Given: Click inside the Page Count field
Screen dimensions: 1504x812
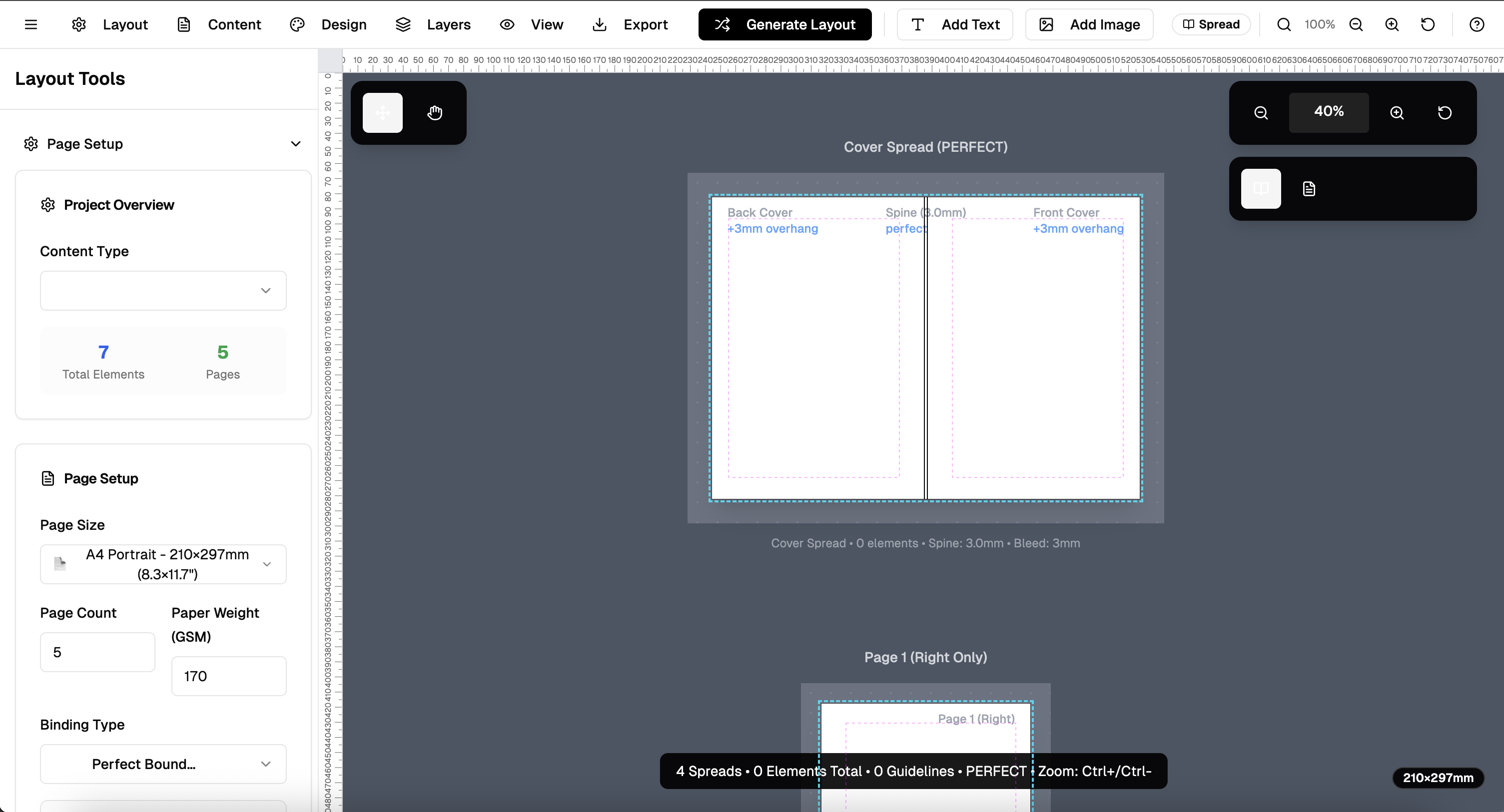Looking at the screenshot, I should coord(97,652).
